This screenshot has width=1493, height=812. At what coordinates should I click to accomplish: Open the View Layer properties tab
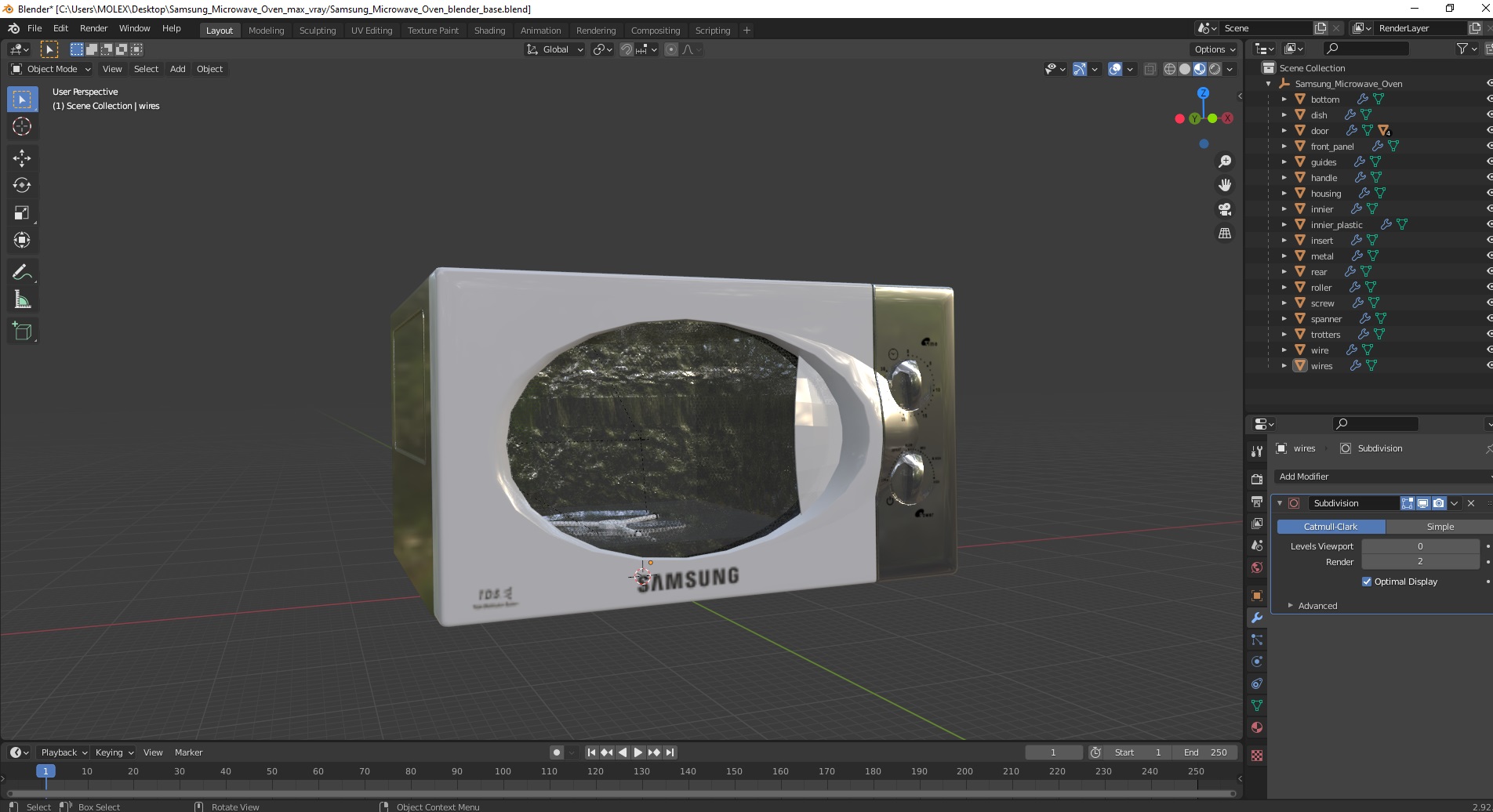(x=1257, y=523)
